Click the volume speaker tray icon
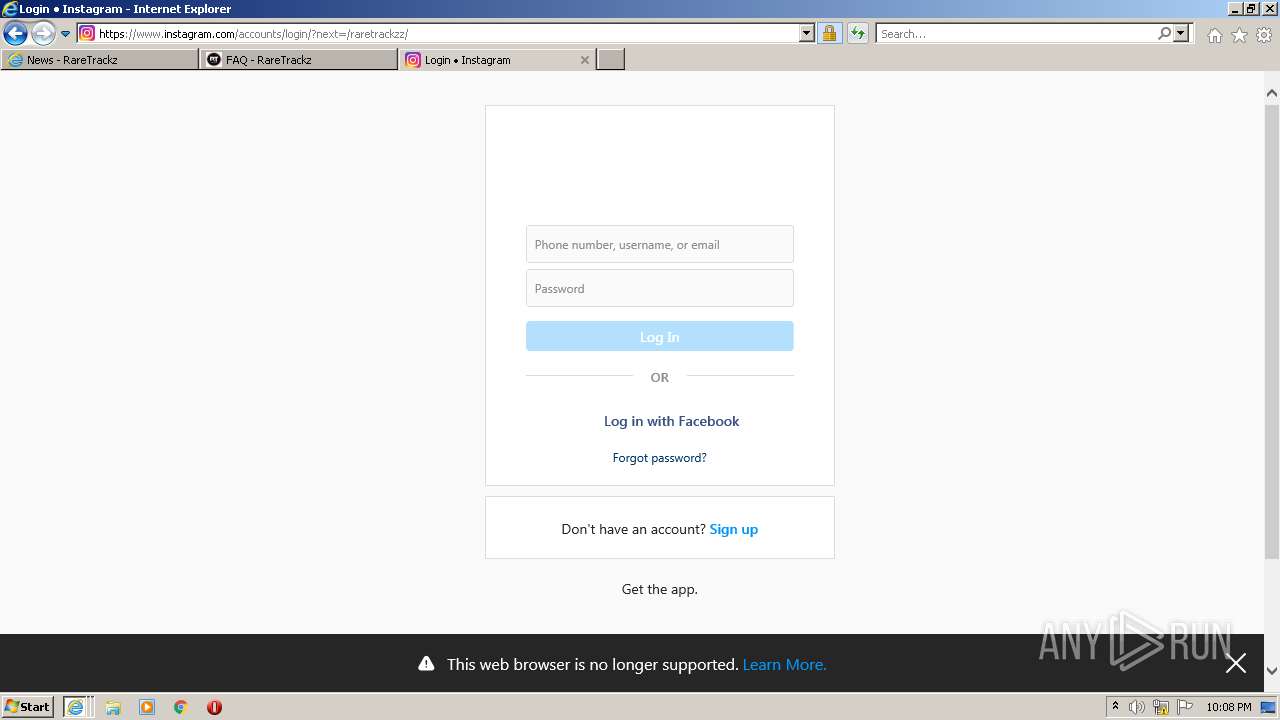1280x720 pixels. pyautogui.click(x=1137, y=707)
